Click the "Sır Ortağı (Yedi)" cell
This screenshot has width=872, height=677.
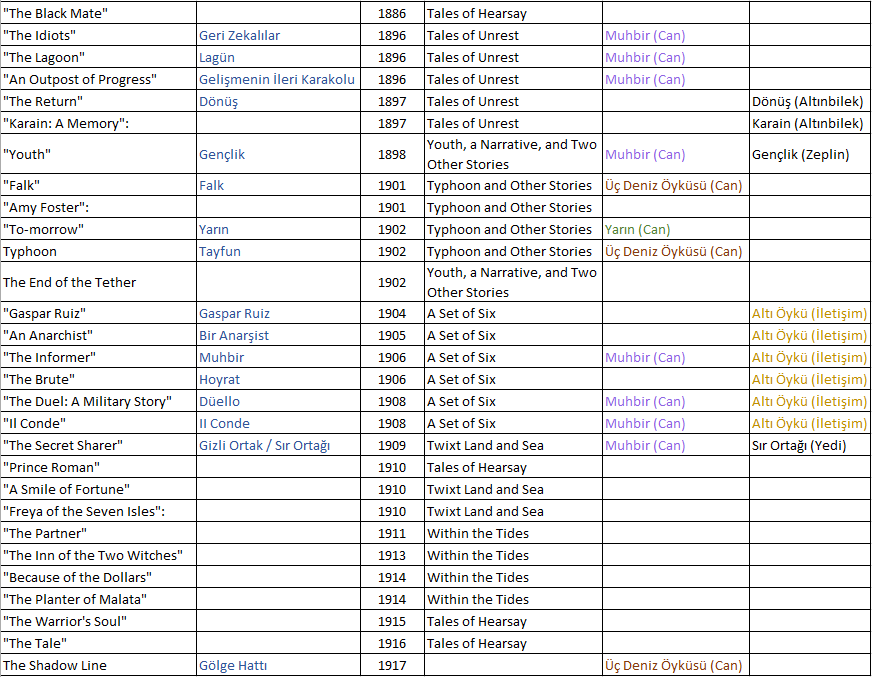[799, 445]
